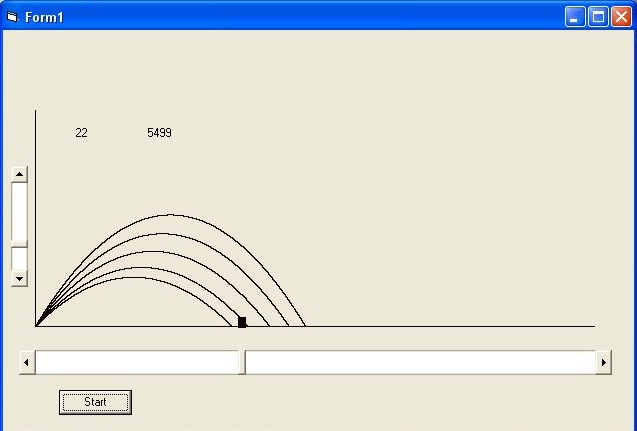Click the Form1 title text
This screenshot has height=431, width=637.
[44, 17]
